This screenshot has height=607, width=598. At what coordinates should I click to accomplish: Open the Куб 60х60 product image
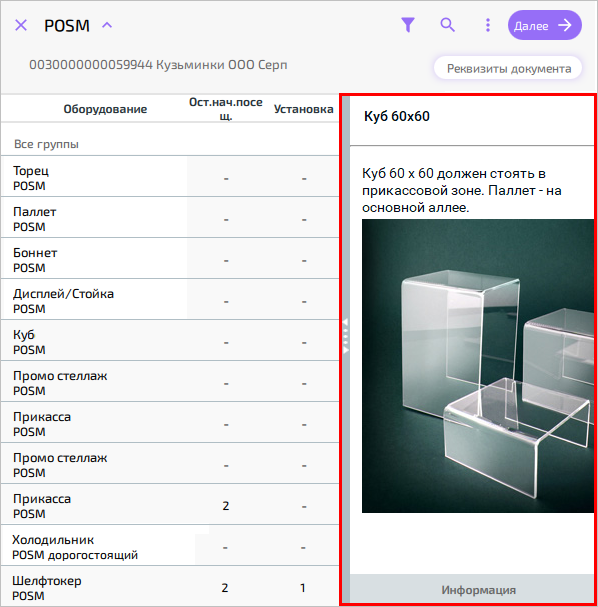(478, 366)
